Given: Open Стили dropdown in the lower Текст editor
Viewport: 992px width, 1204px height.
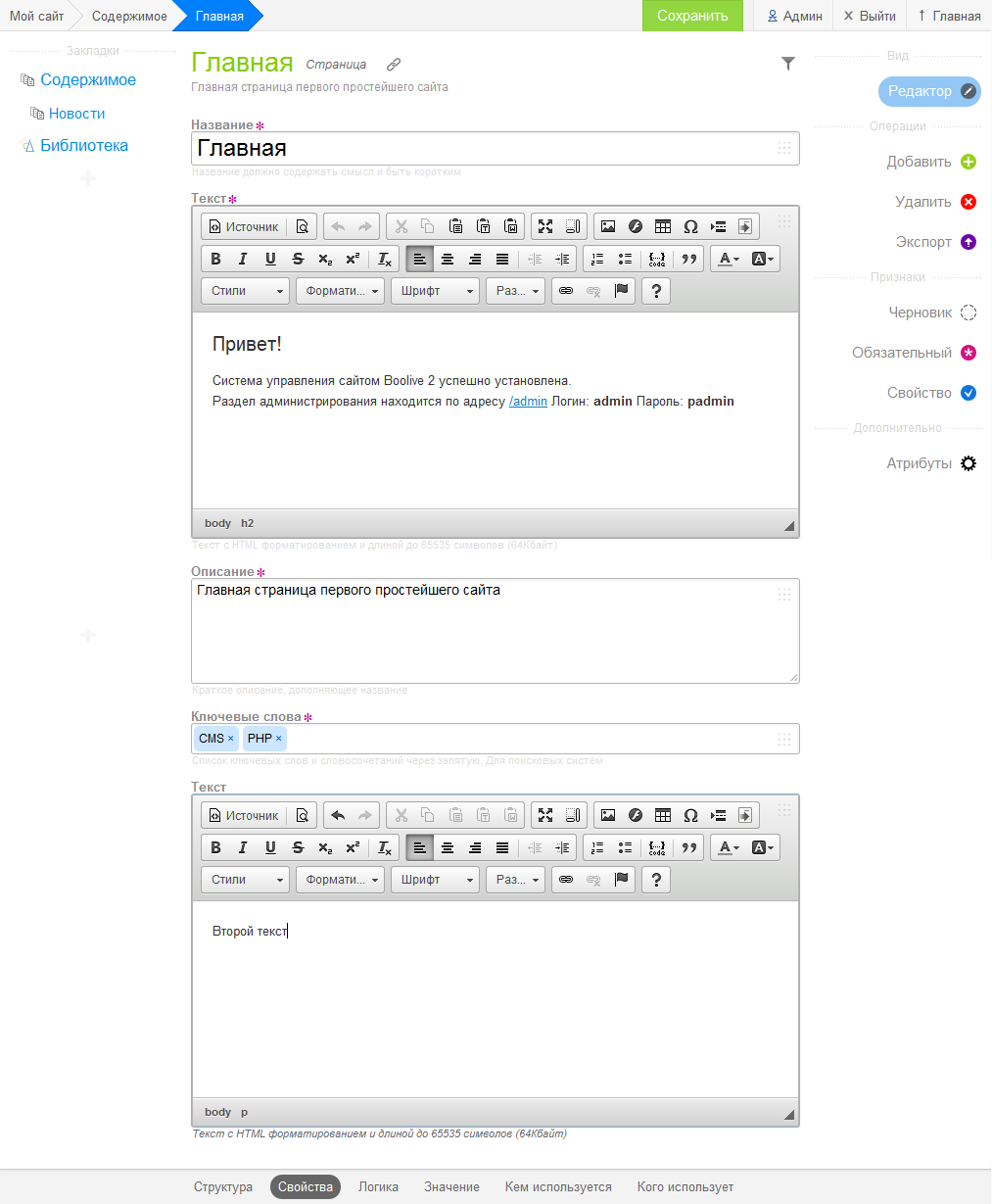Looking at the screenshot, I should click(x=246, y=880).
